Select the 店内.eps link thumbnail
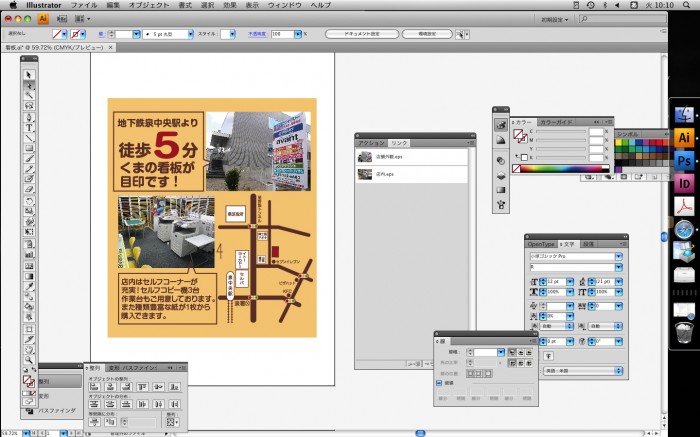 tap(365, 174)
